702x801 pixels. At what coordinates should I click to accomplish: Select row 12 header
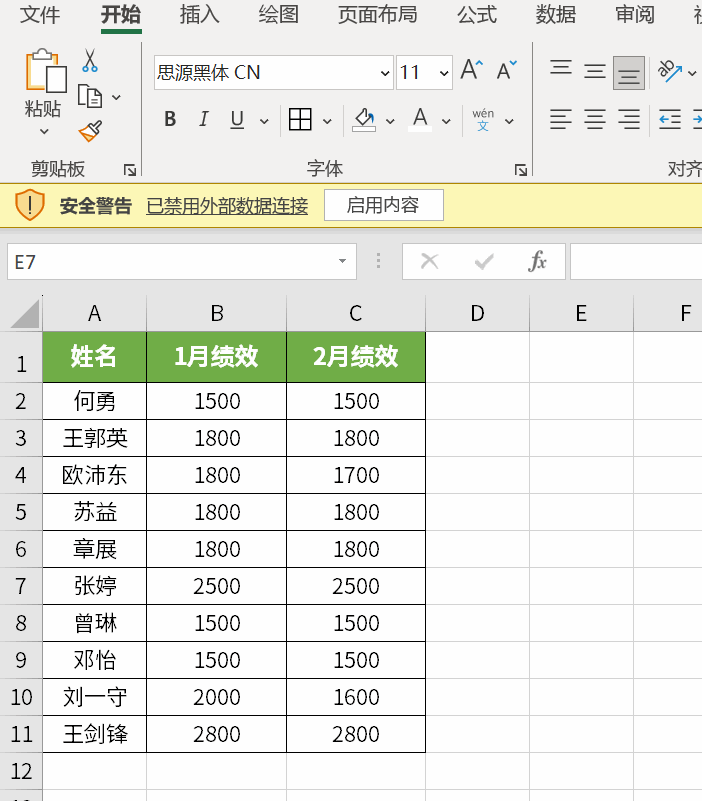pos(21,771)
